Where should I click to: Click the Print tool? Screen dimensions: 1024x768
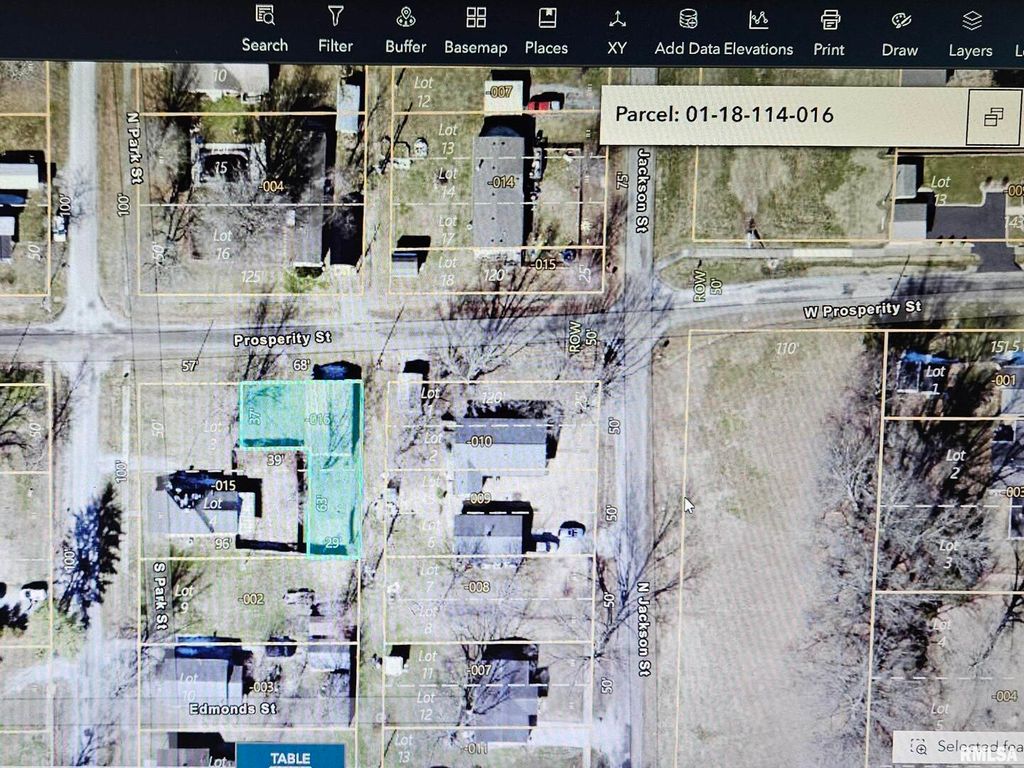click(829, 30)
